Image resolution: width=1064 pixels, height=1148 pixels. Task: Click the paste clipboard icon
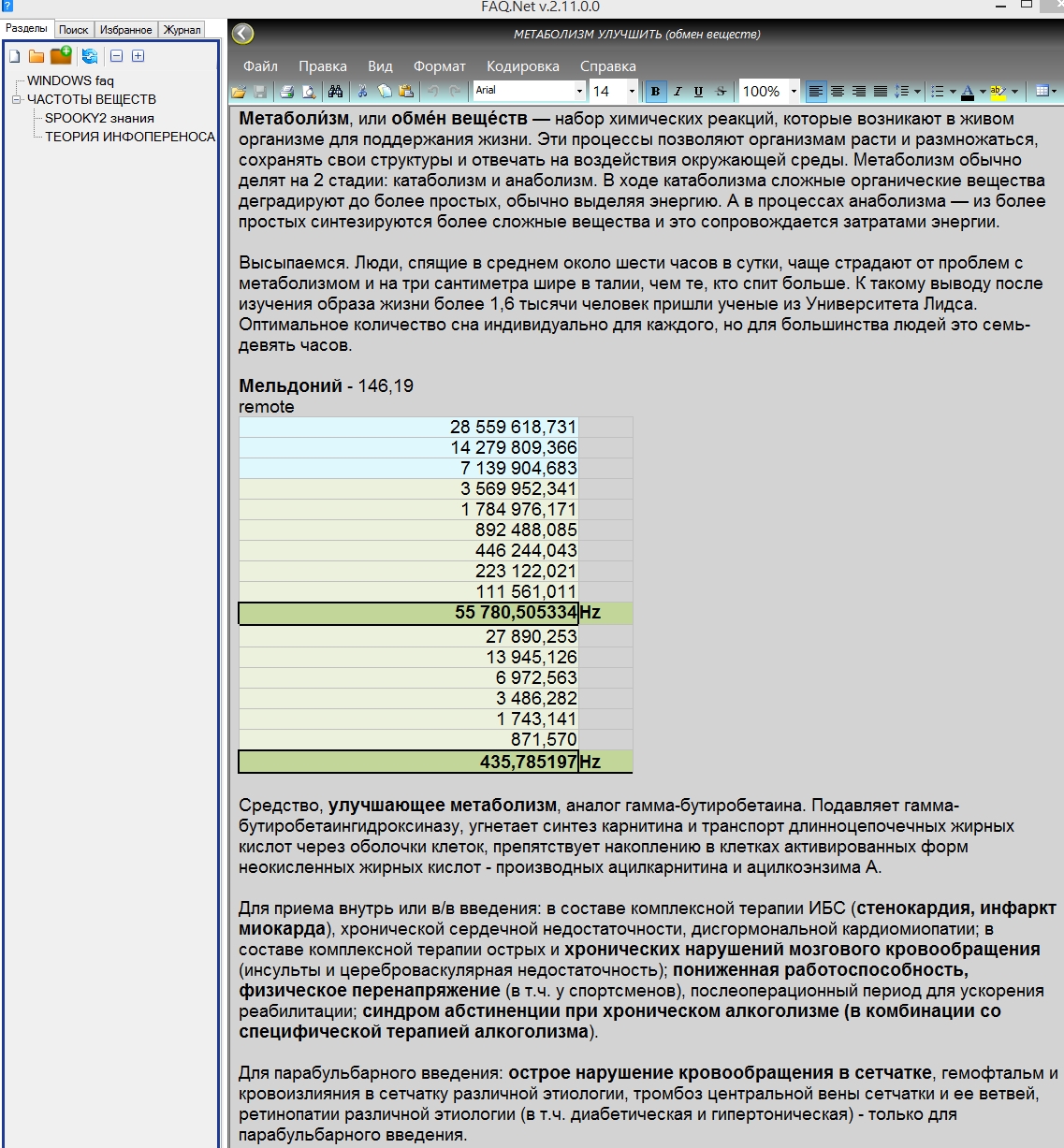coord(406,92)
